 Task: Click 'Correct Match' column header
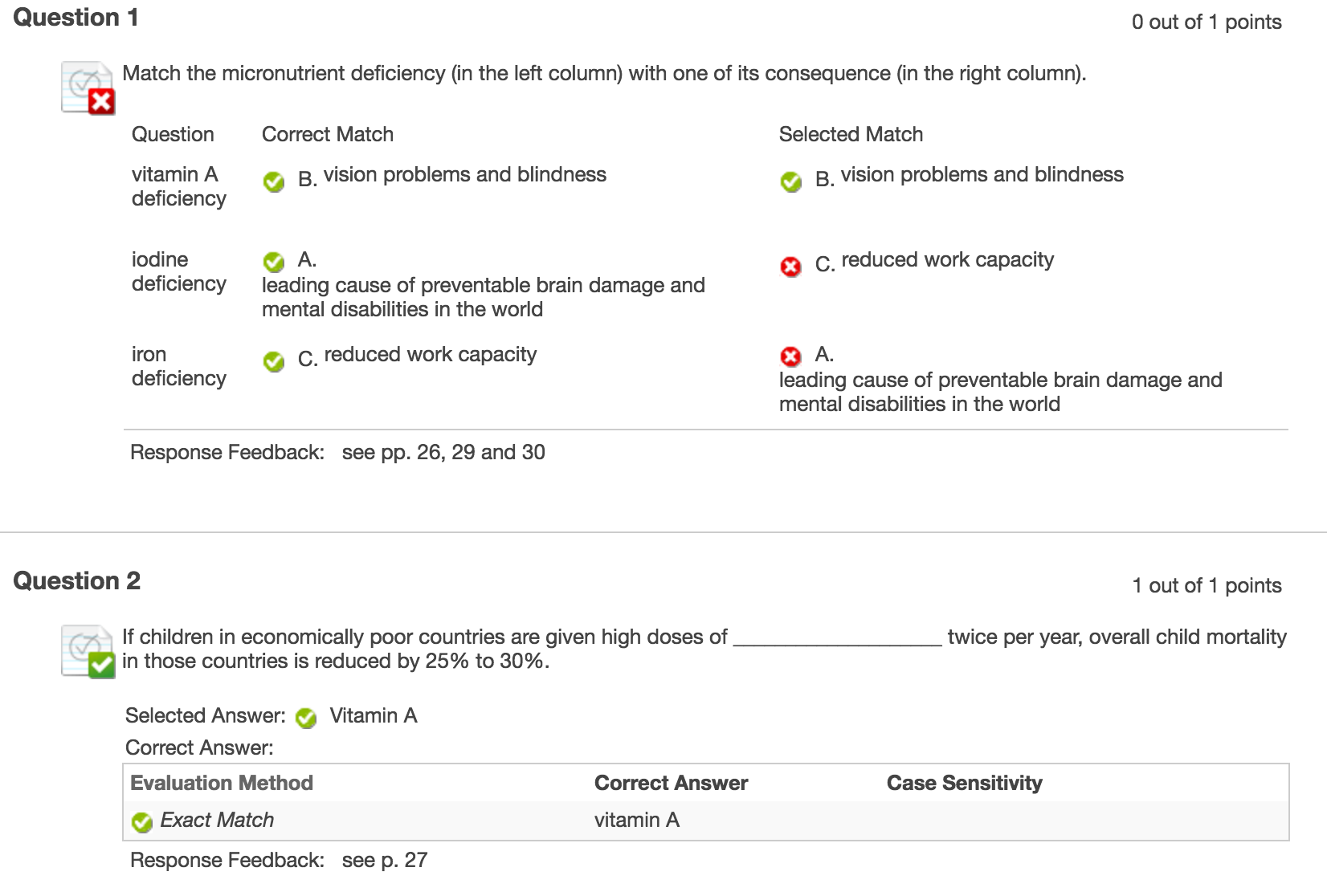click(328, 134)
